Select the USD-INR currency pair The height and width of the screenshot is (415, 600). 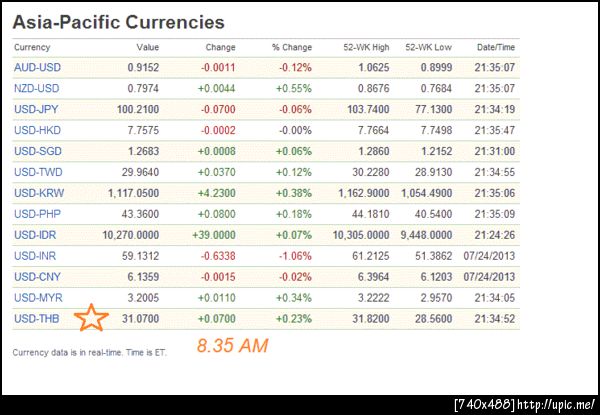tap(34, 256)
